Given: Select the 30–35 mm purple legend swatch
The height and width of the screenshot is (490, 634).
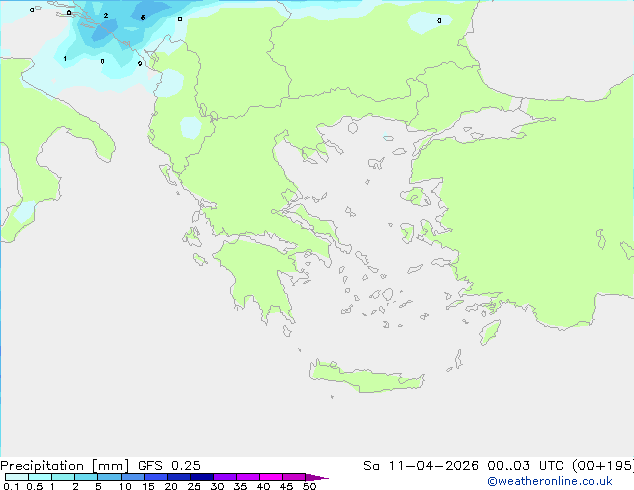Looking at the screenshot, I should [x=224, y=477].
